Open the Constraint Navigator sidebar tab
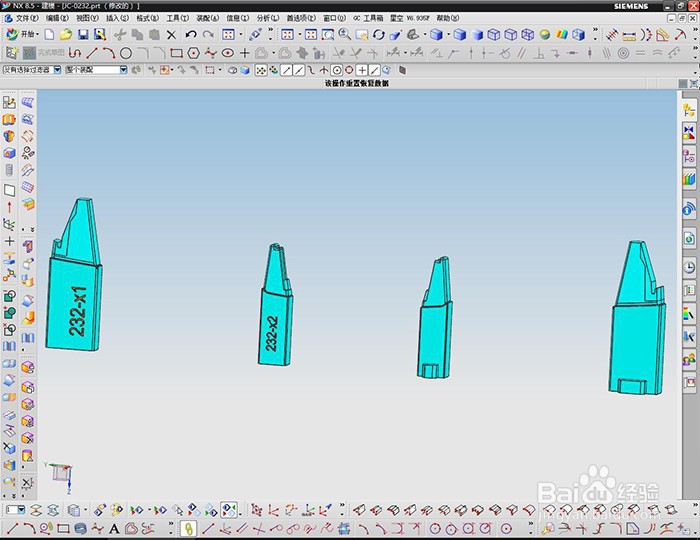Viewport: 700px width, 540px height. 689,133
